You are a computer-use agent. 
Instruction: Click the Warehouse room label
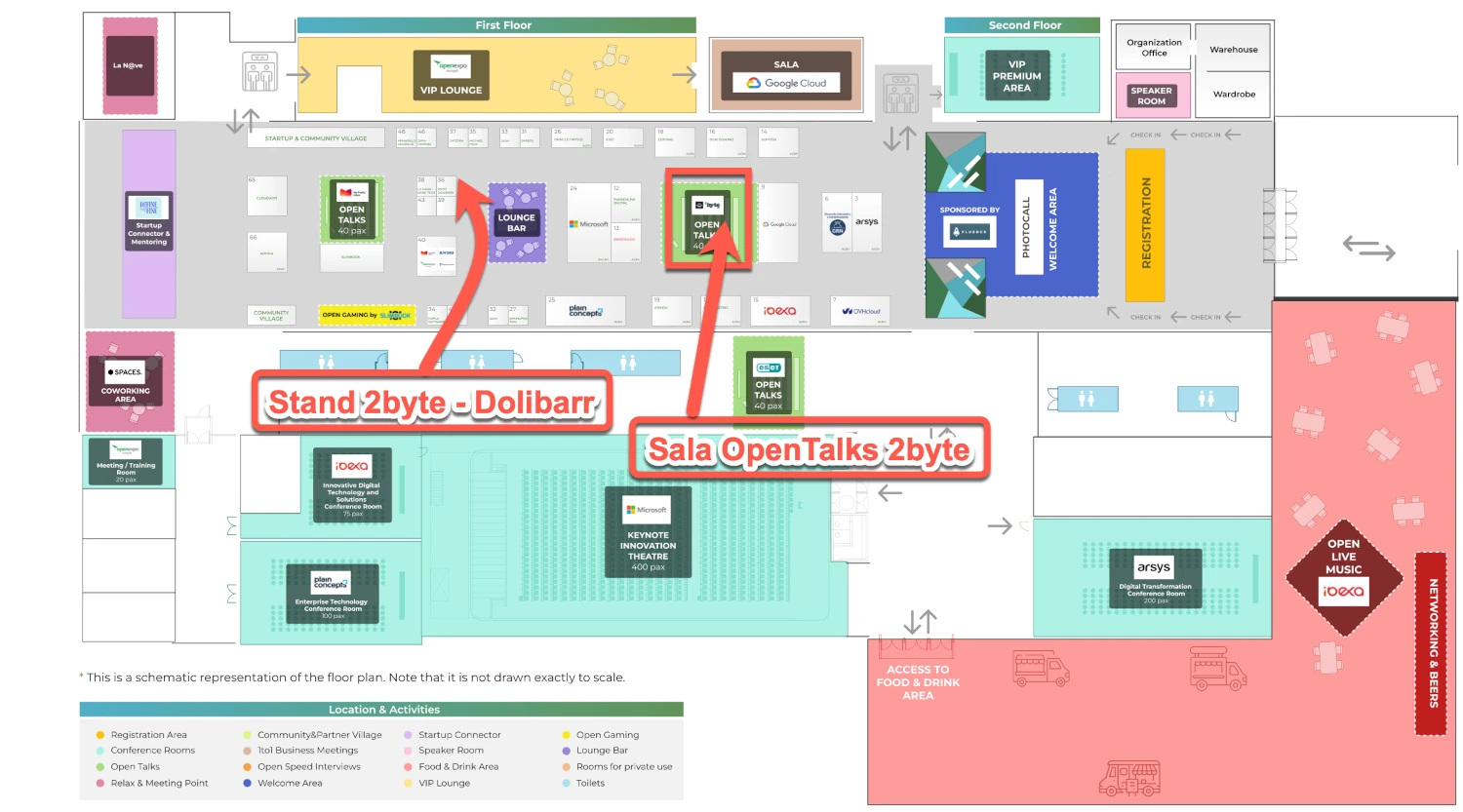1234,50
